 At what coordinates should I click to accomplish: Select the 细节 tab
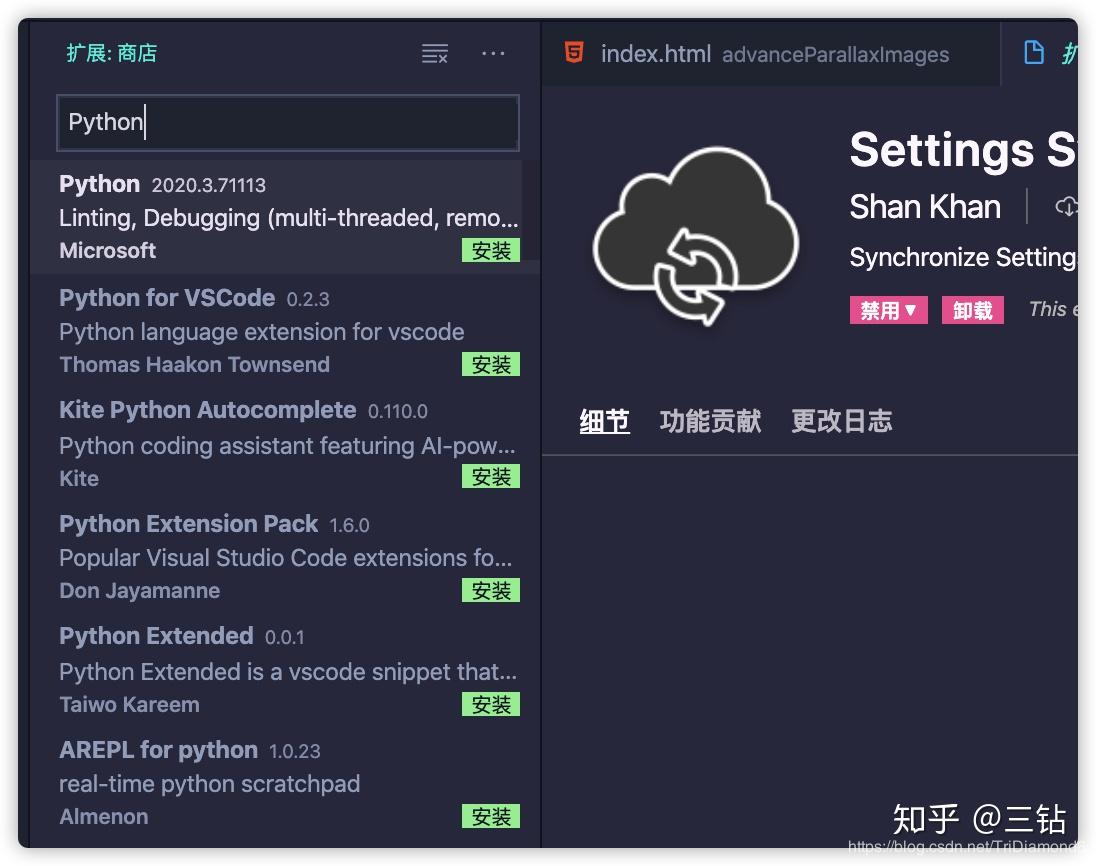point(604,421)
